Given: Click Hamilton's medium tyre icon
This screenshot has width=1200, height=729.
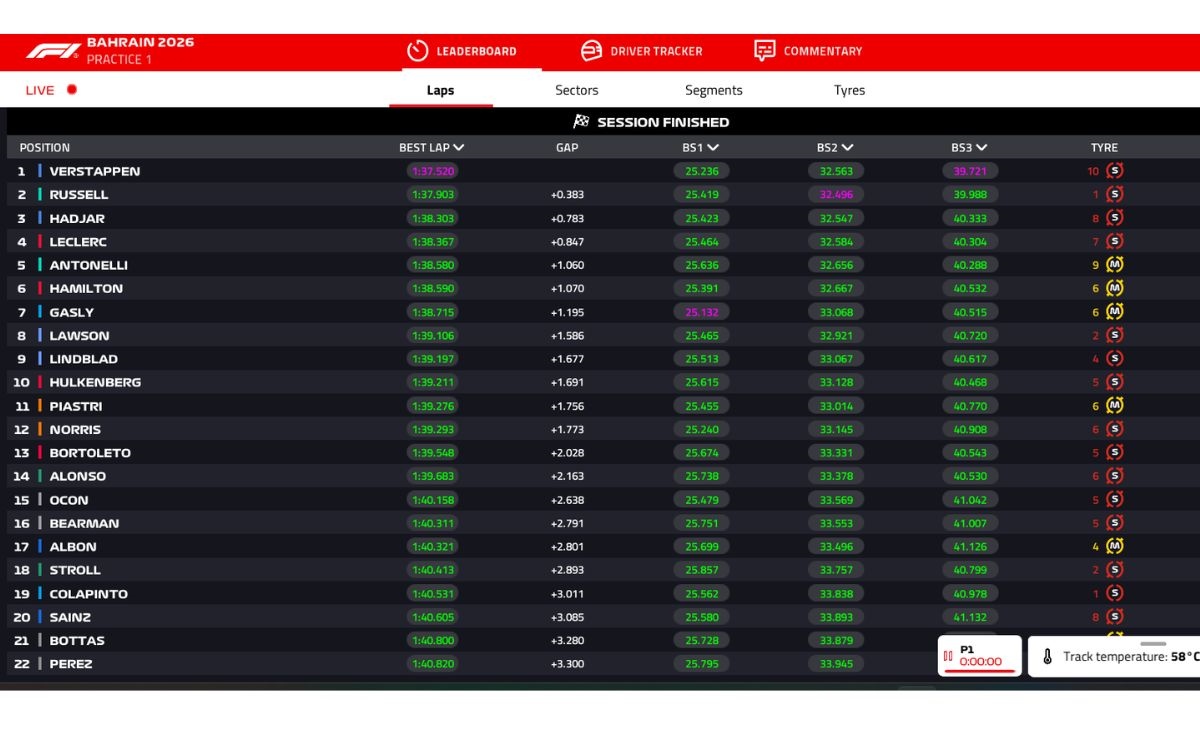Looking at the screenshot, I should pos(1115,288).
